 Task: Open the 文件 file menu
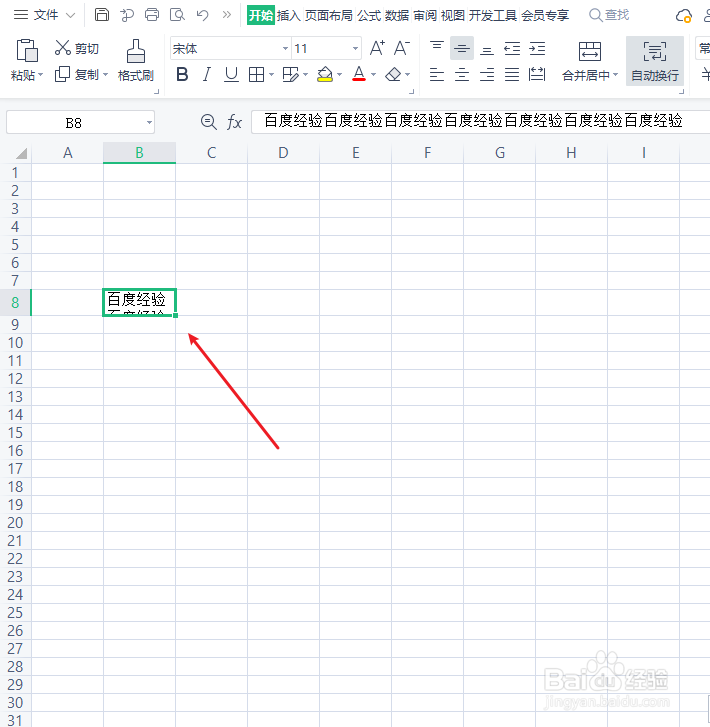point(46,15)
